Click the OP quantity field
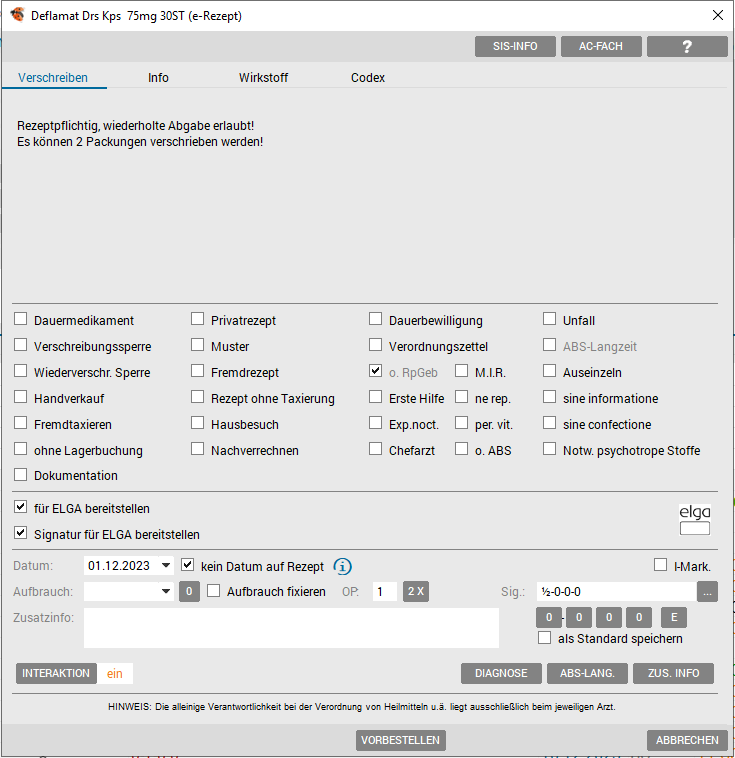This screenshot has height=758, width=735. tap(384, 592)
